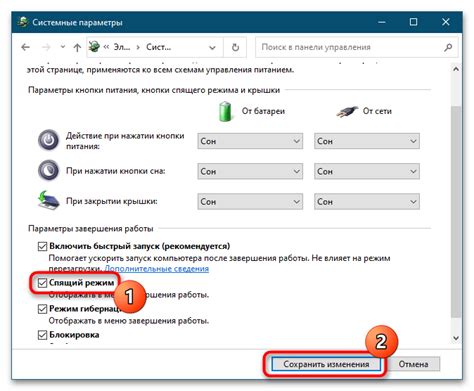Open the 'Дополнительные сведения' link
The image size is (474, 391).
click(x=157, y=269)
